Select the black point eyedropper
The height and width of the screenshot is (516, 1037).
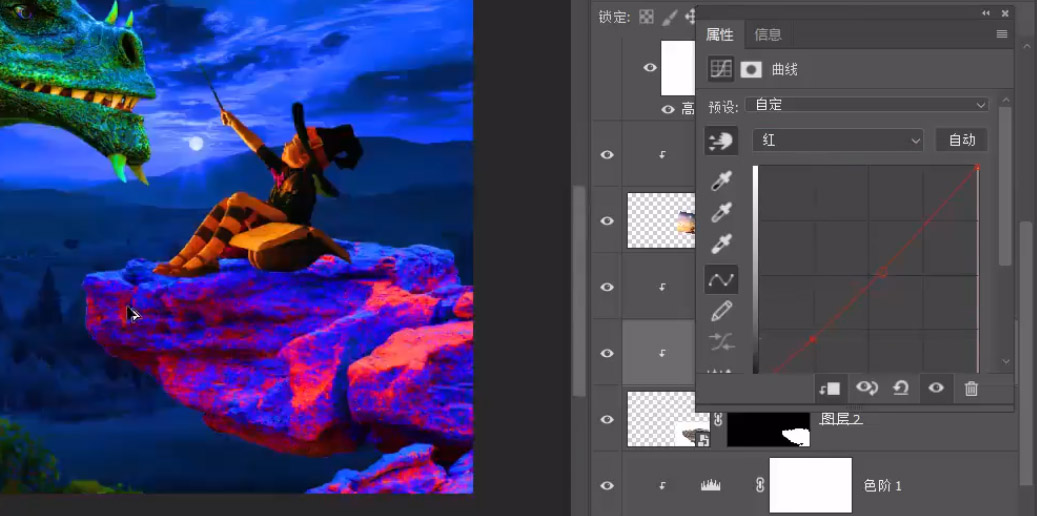pos(721,181)
